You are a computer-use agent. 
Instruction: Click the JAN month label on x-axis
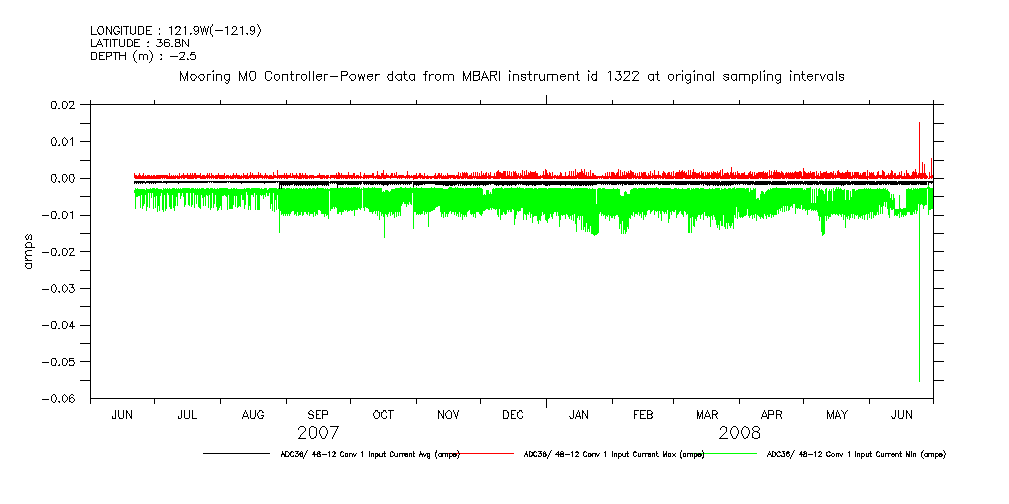click(578, 414)
